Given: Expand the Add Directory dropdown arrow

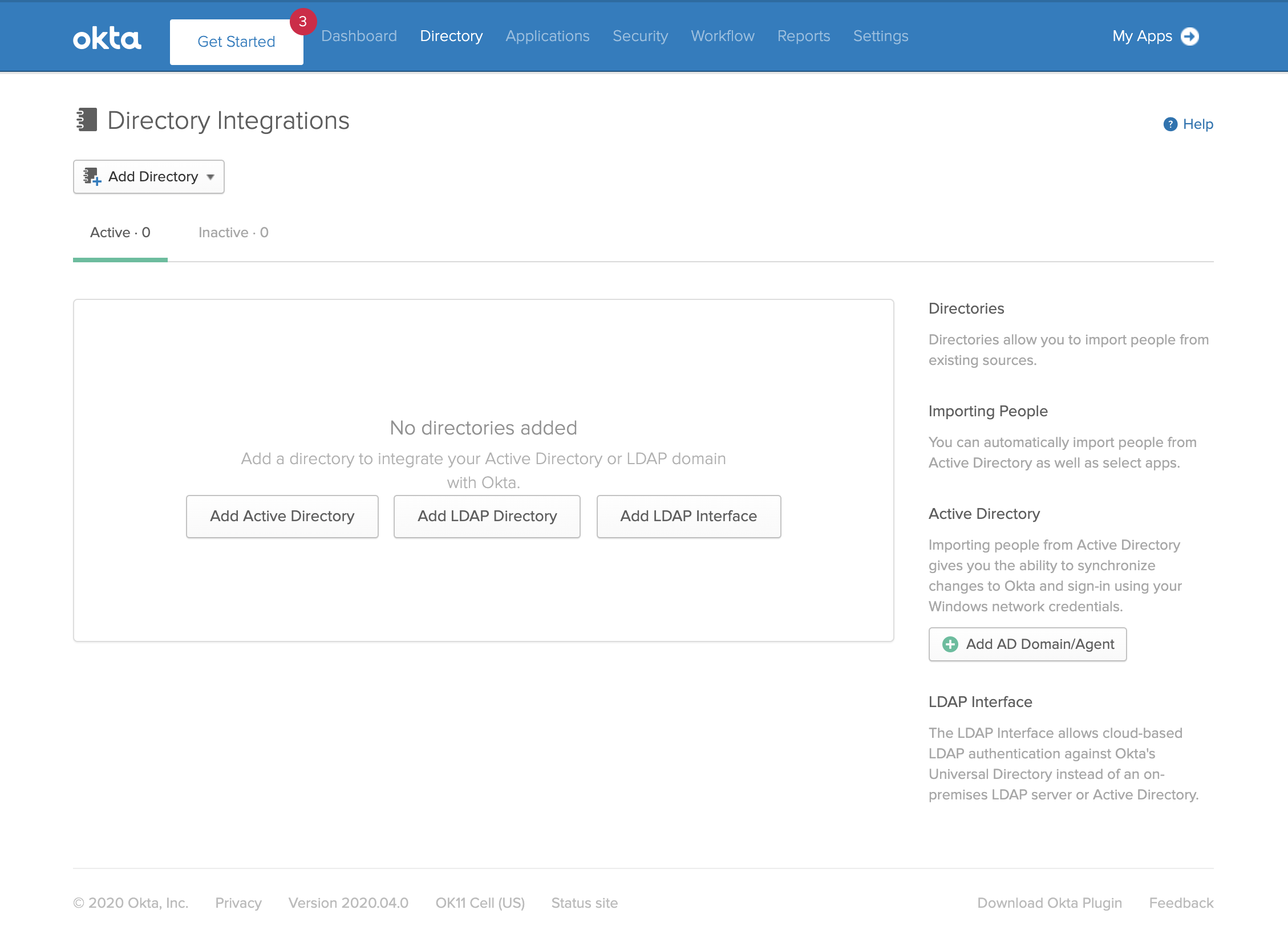Looking at the screenshot, I should point(210,177).
